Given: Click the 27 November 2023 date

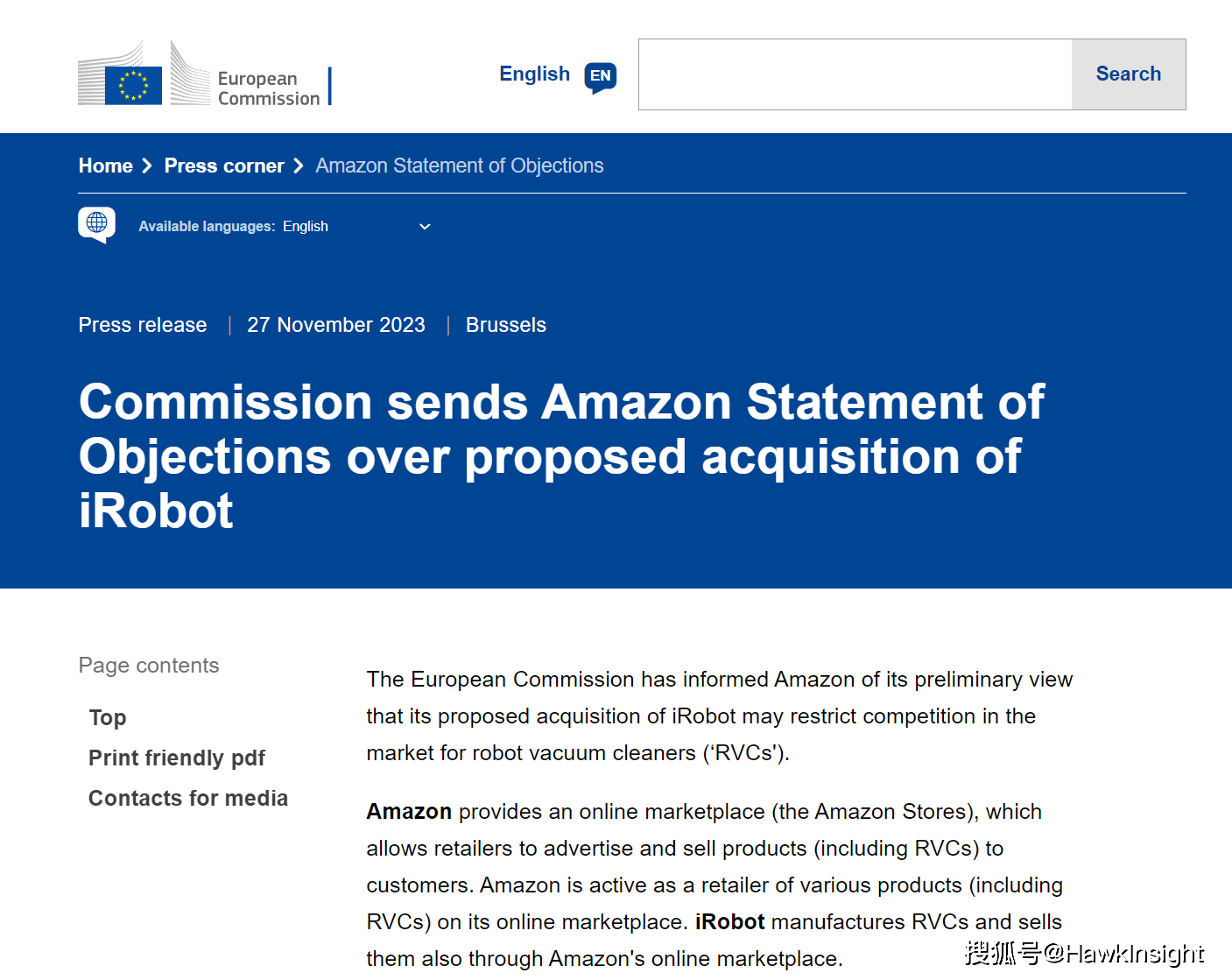Looking at the screenshot, I should (x=336, y=325).
